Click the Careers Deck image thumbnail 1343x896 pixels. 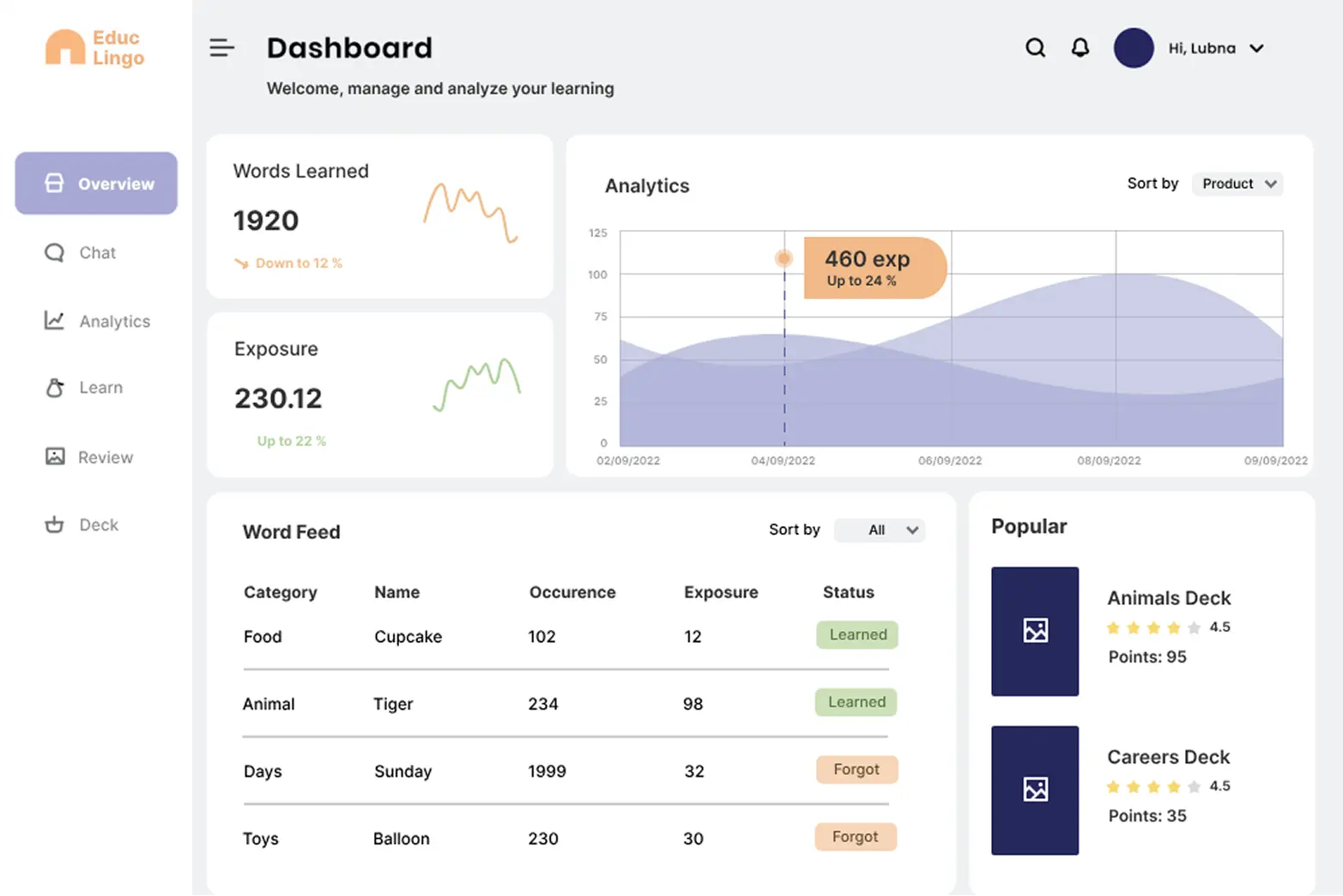(1034, 790)
